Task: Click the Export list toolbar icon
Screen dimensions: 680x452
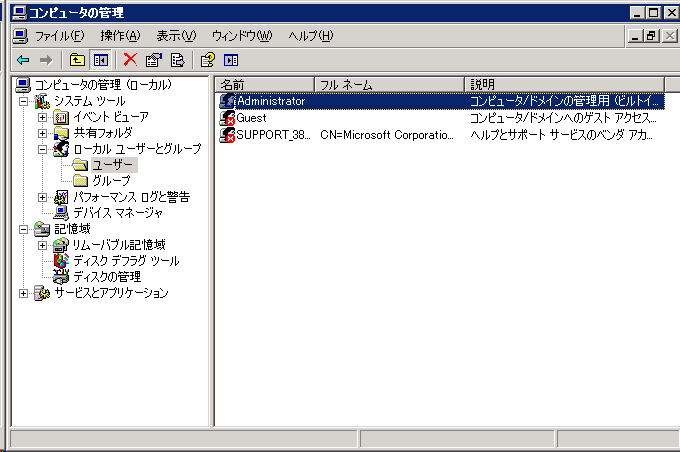Action: coord(177,60)
